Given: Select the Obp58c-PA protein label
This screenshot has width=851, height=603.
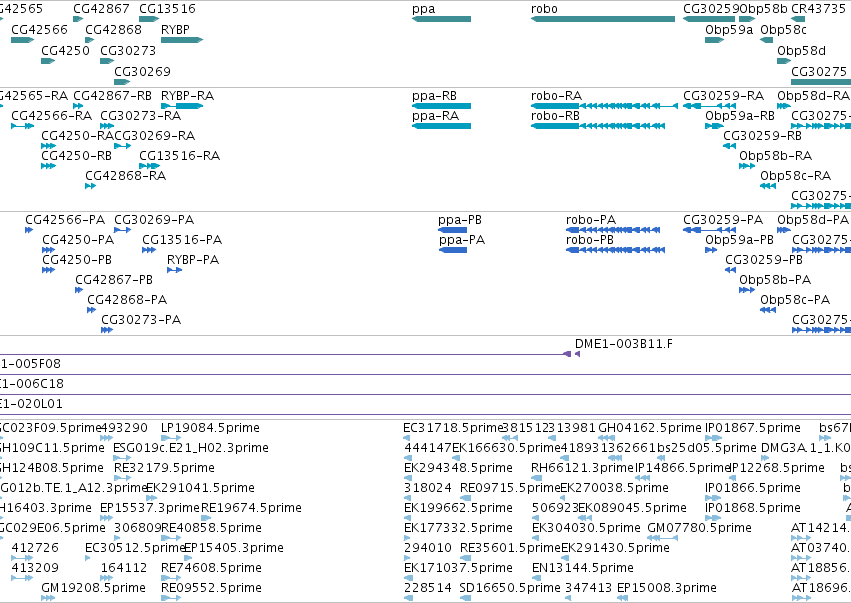Looking at the screenshot, I should pos(795,300).
